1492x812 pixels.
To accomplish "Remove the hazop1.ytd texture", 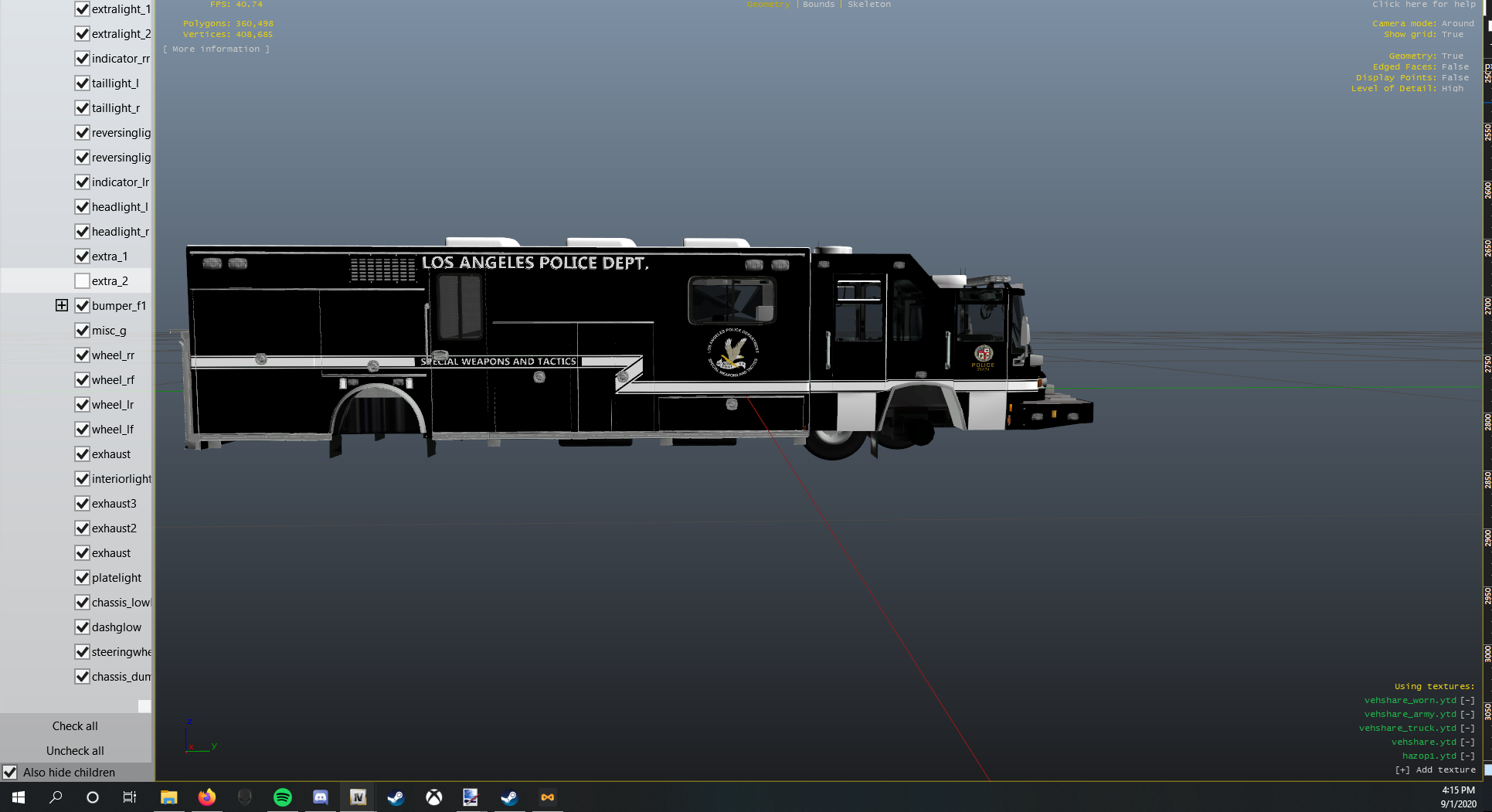I will coord(1467,756).
